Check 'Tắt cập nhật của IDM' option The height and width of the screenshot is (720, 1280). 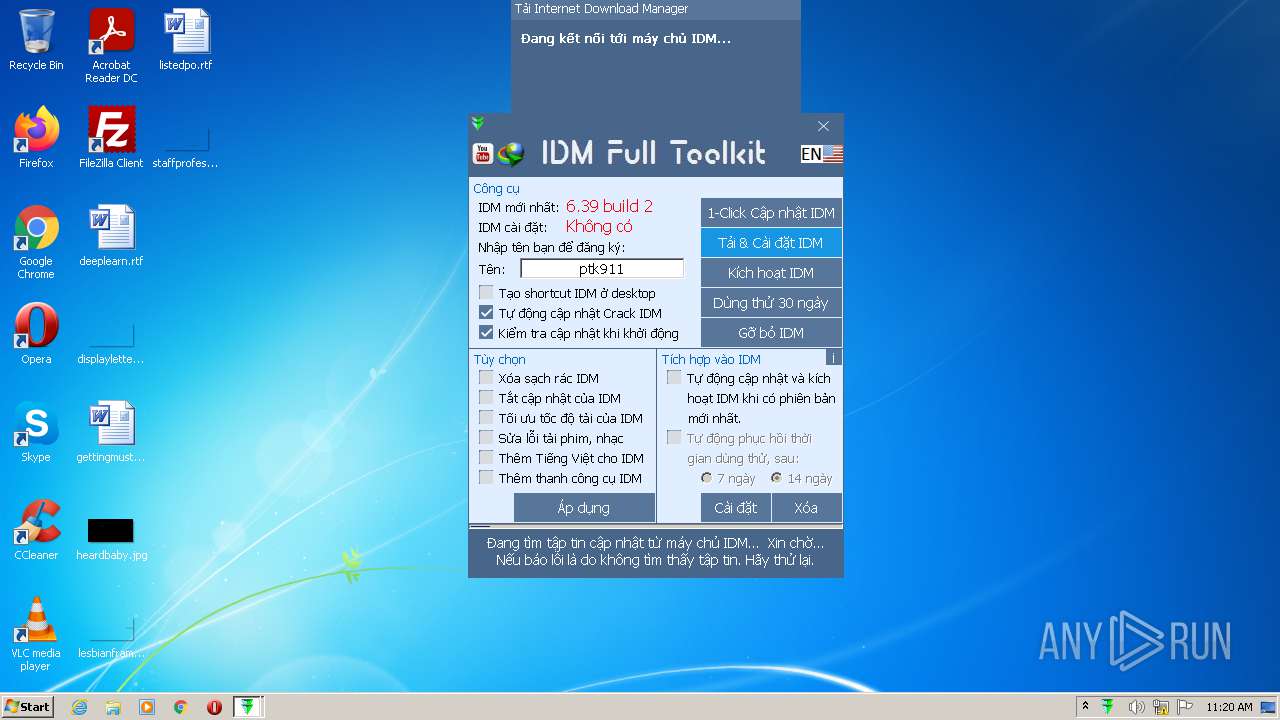[486, 398]
